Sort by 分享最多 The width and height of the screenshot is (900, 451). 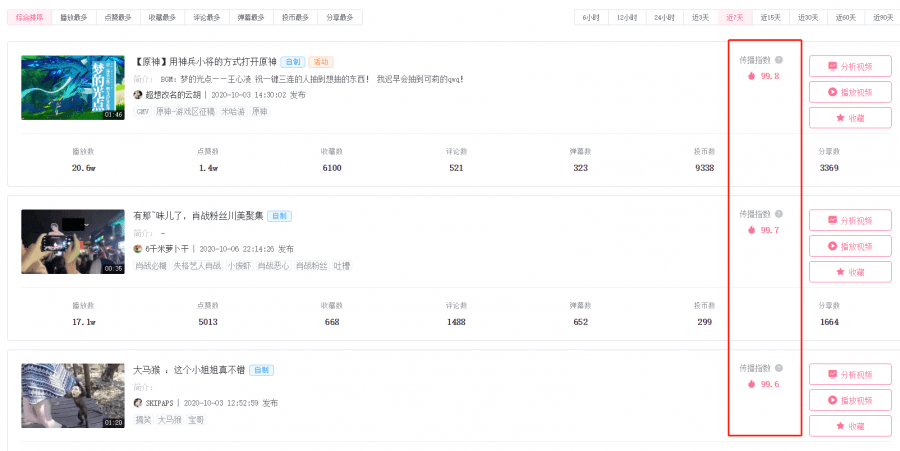click(x=340, y=17)
